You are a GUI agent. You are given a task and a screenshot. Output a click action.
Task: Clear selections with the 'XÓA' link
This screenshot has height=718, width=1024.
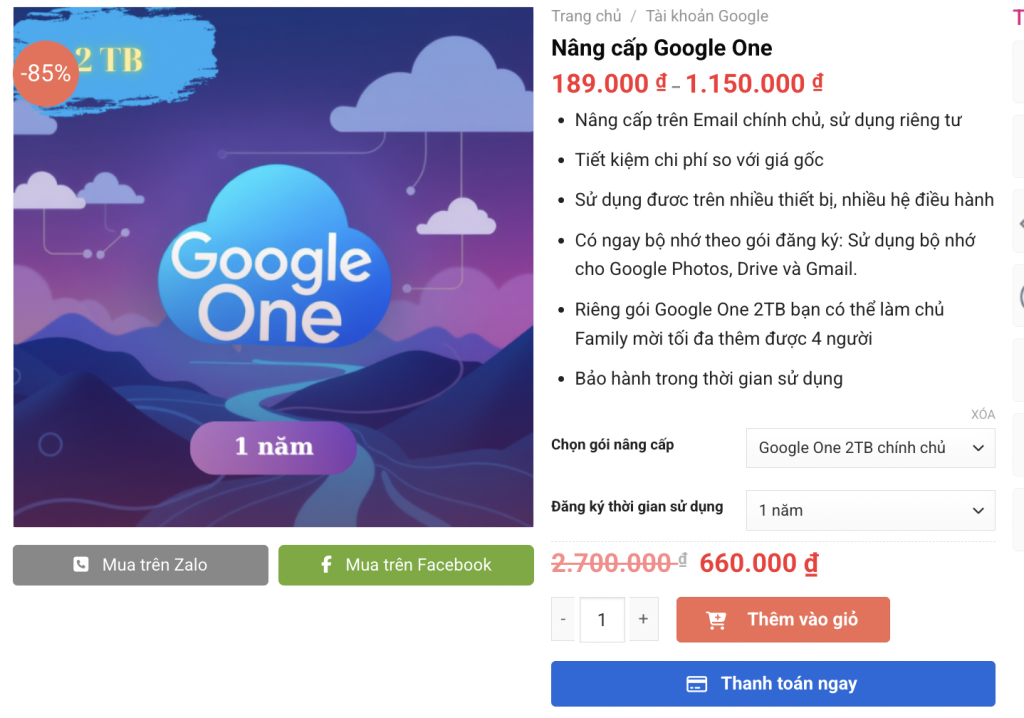(982, 415)
